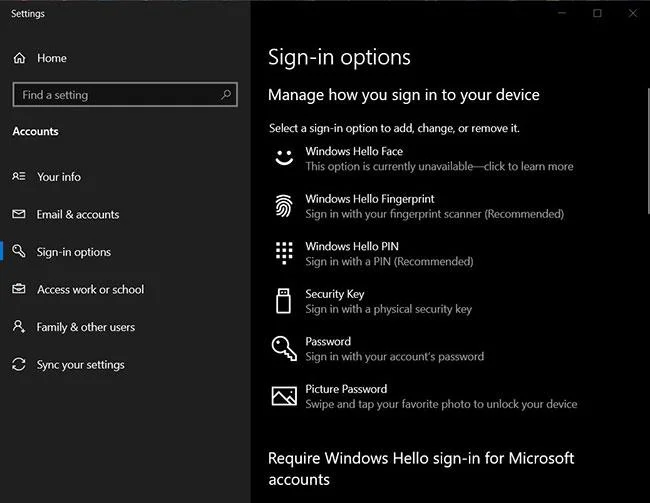Click the Windows Hello Fingerprint icon
Viewport: 650px width, 503px height.
[284, 206]
